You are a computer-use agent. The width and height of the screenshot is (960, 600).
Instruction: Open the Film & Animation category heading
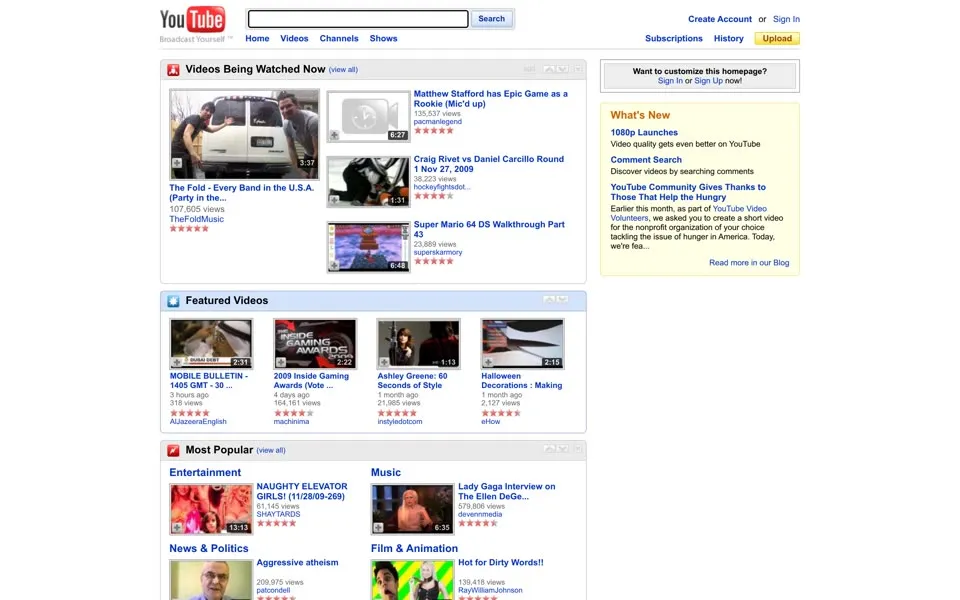[x=414, y=549]
